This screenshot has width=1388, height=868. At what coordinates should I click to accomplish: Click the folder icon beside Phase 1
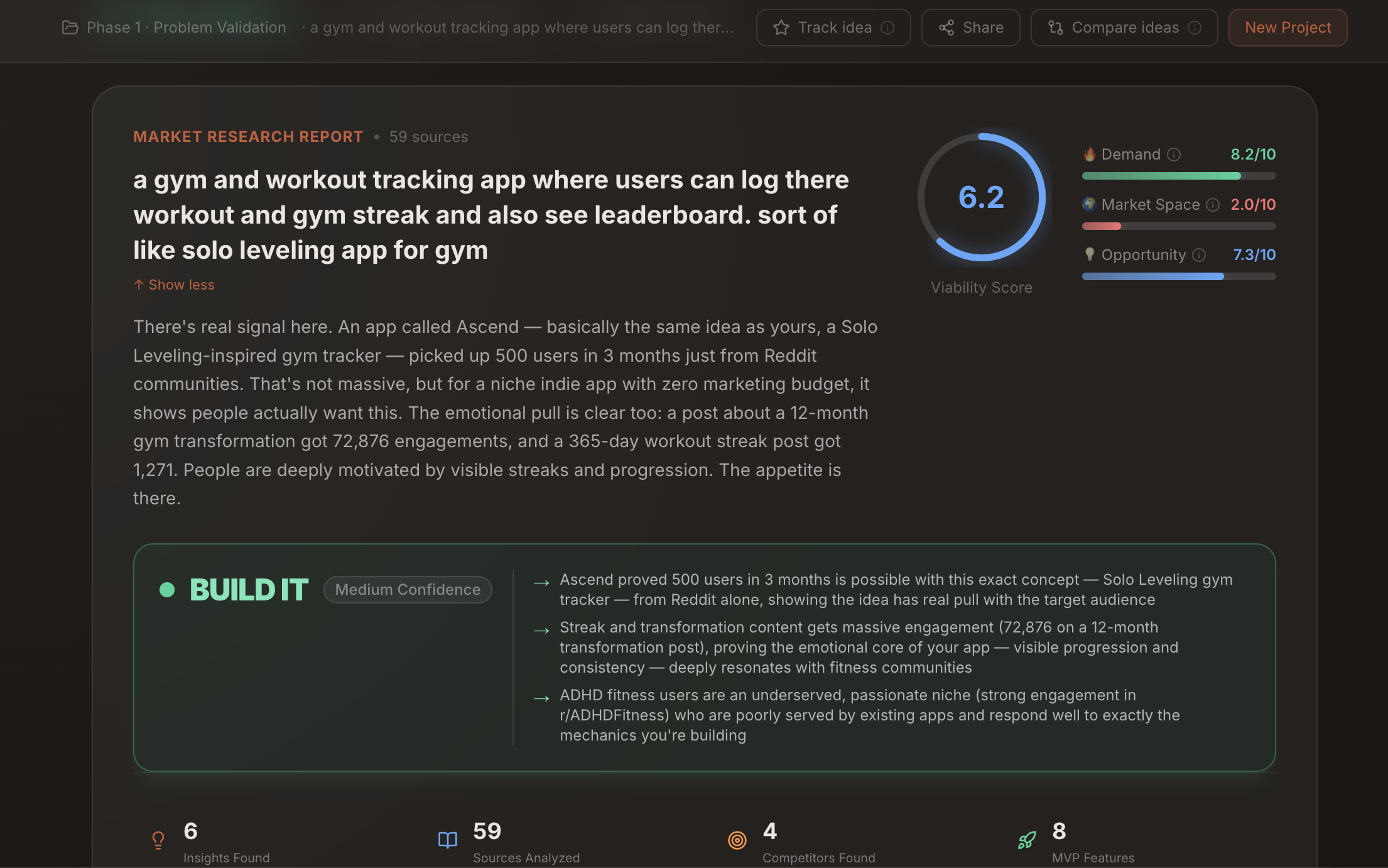pyautogui.click(x=70, y=28)
